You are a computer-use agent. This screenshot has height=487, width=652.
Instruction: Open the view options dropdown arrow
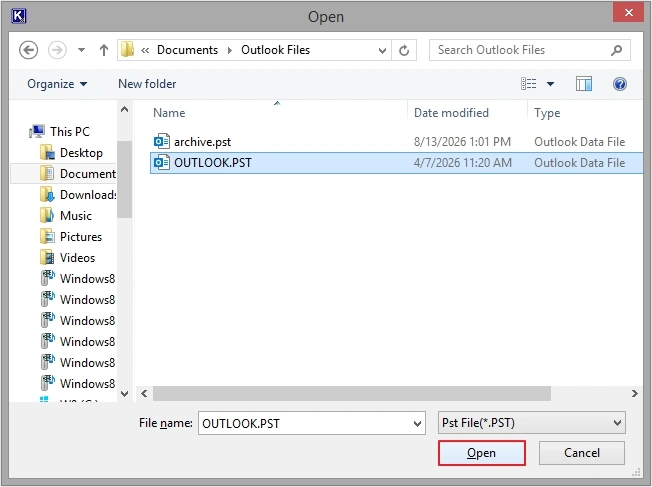tap(550, 84)
